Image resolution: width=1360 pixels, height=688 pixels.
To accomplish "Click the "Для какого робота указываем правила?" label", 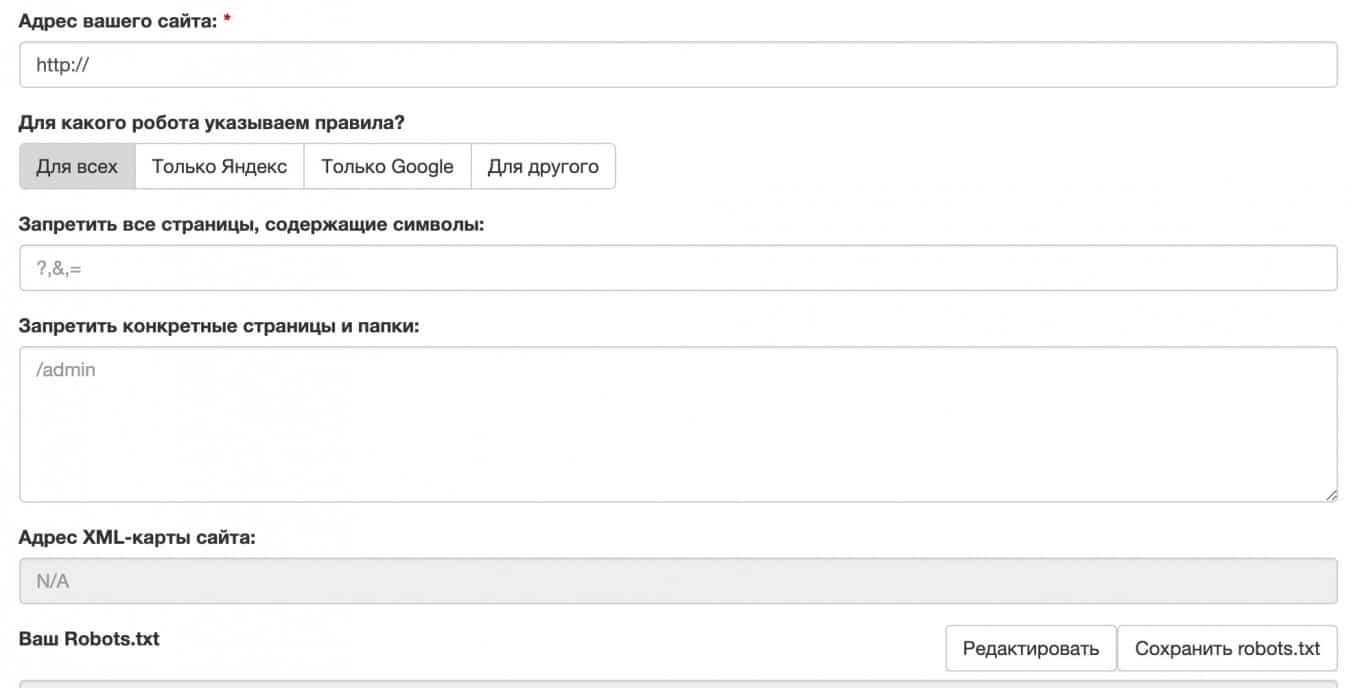I will click(211, 122).
